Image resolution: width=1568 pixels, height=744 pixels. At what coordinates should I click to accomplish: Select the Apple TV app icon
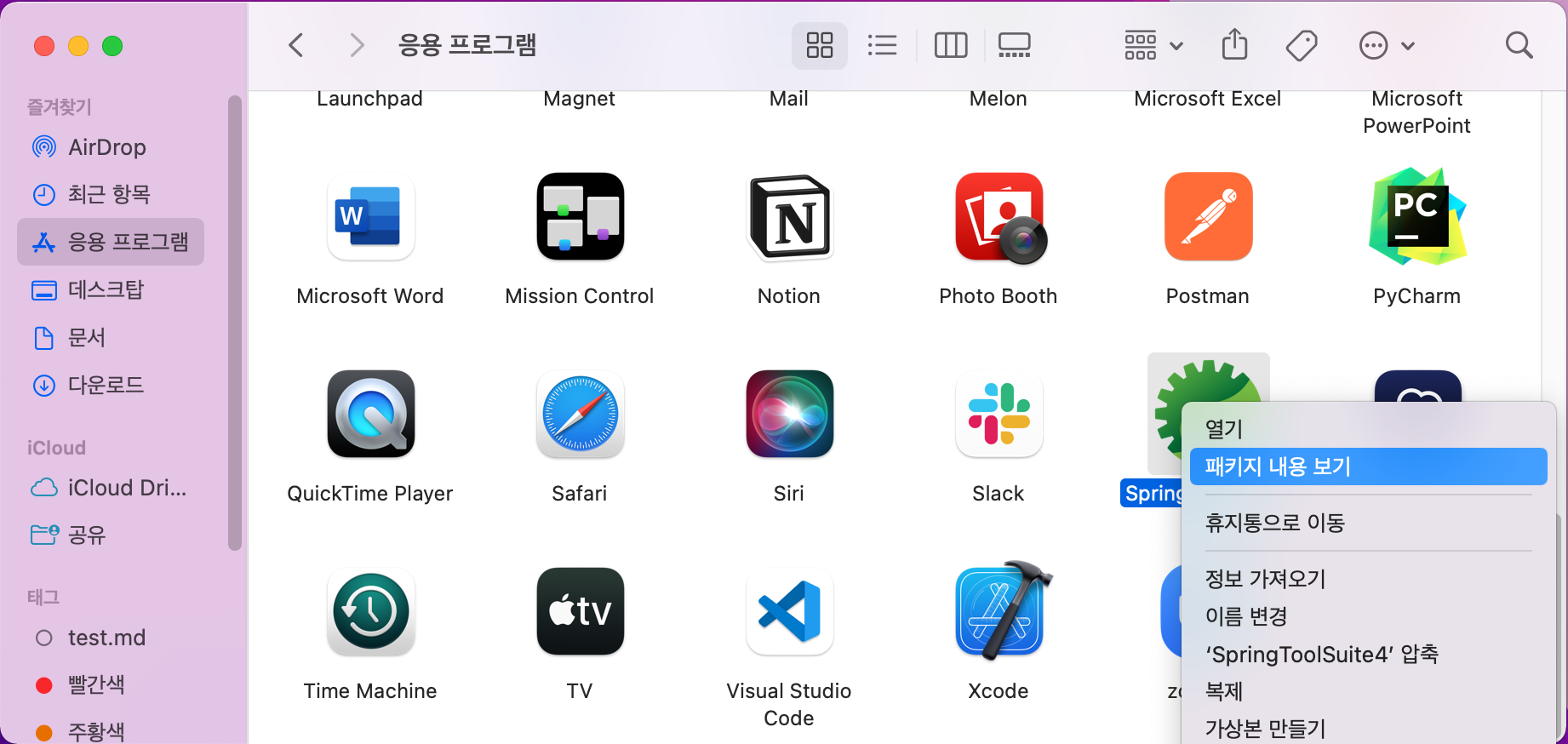(581, 611)
